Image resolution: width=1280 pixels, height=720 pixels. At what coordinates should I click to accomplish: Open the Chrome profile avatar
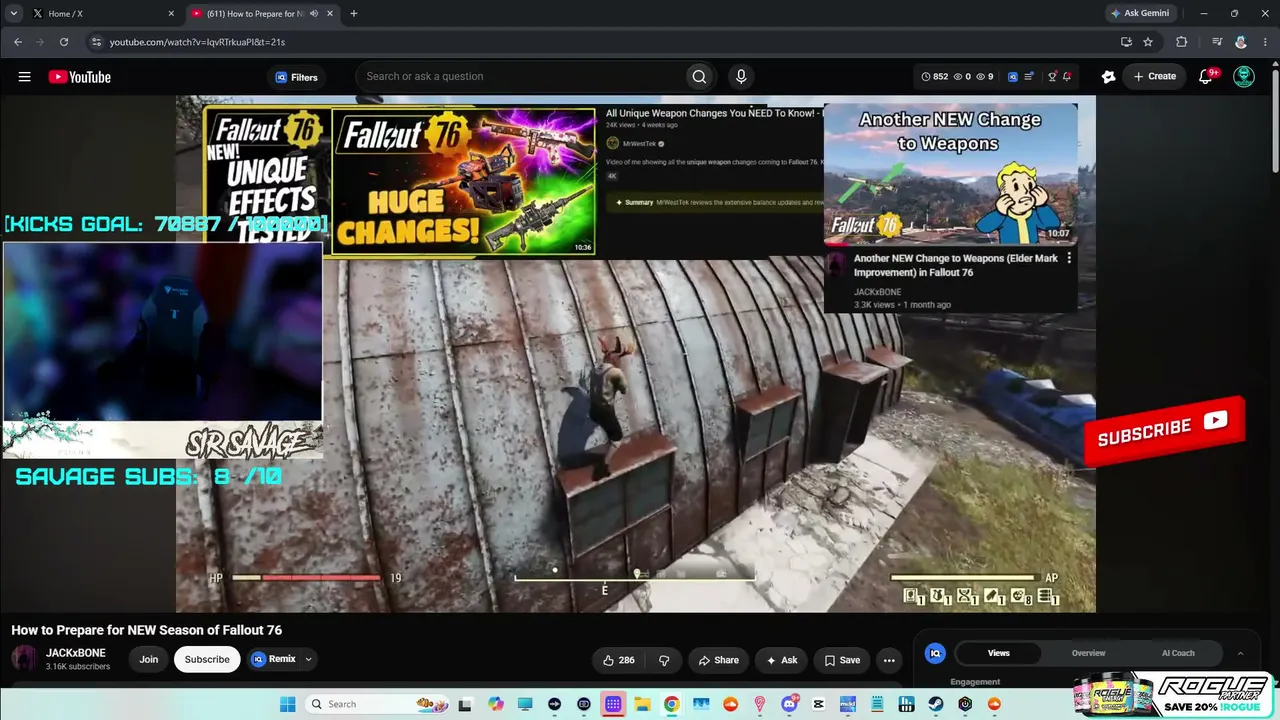[1241, 42]
